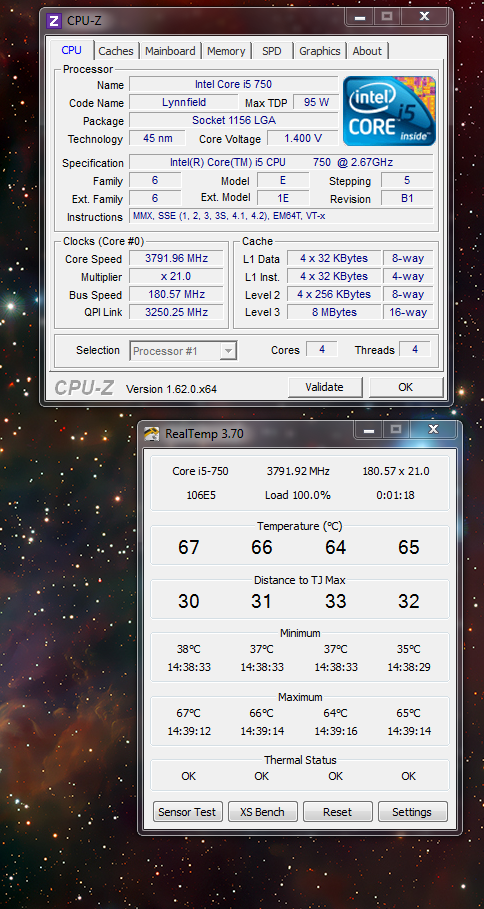The width and height of the screenshot is (484, 909).
Task: Open the Caches tab
Action: pos(116,51)
